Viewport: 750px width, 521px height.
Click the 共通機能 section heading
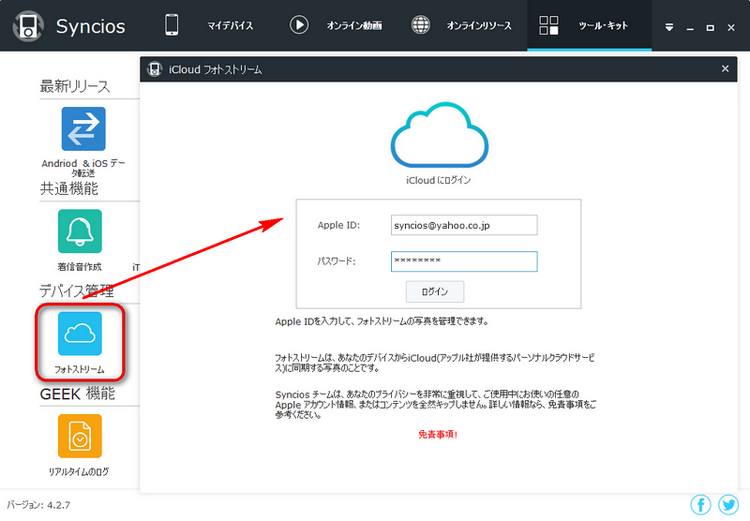[69, 188]
